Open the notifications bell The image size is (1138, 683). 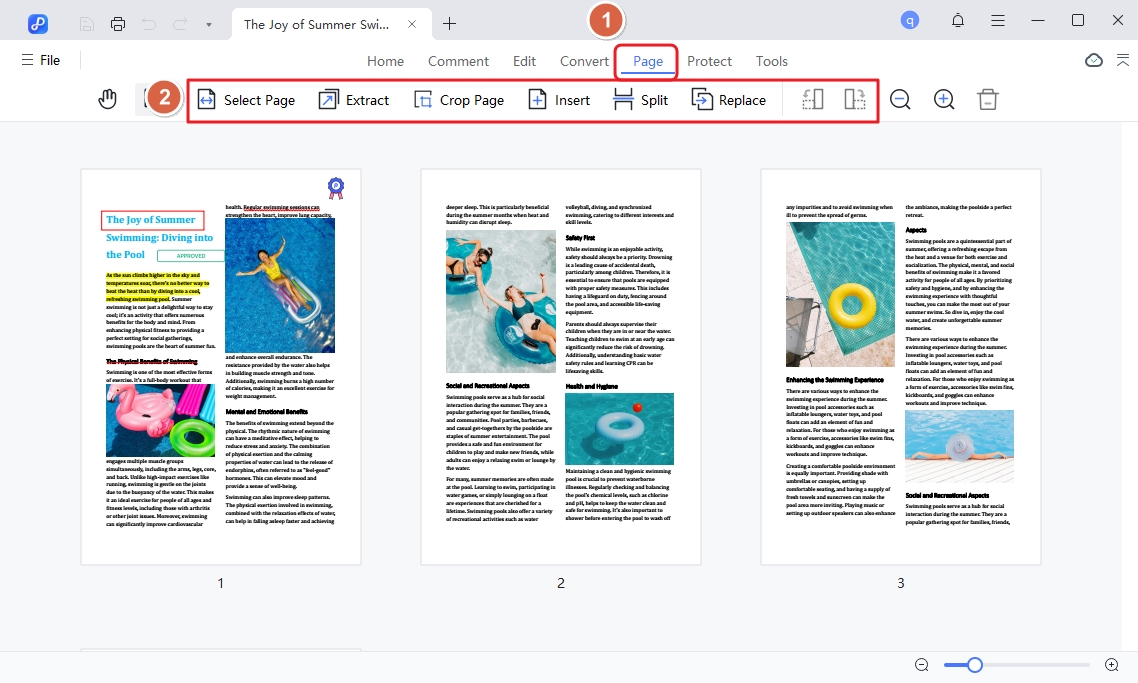(x=958, y=21)
